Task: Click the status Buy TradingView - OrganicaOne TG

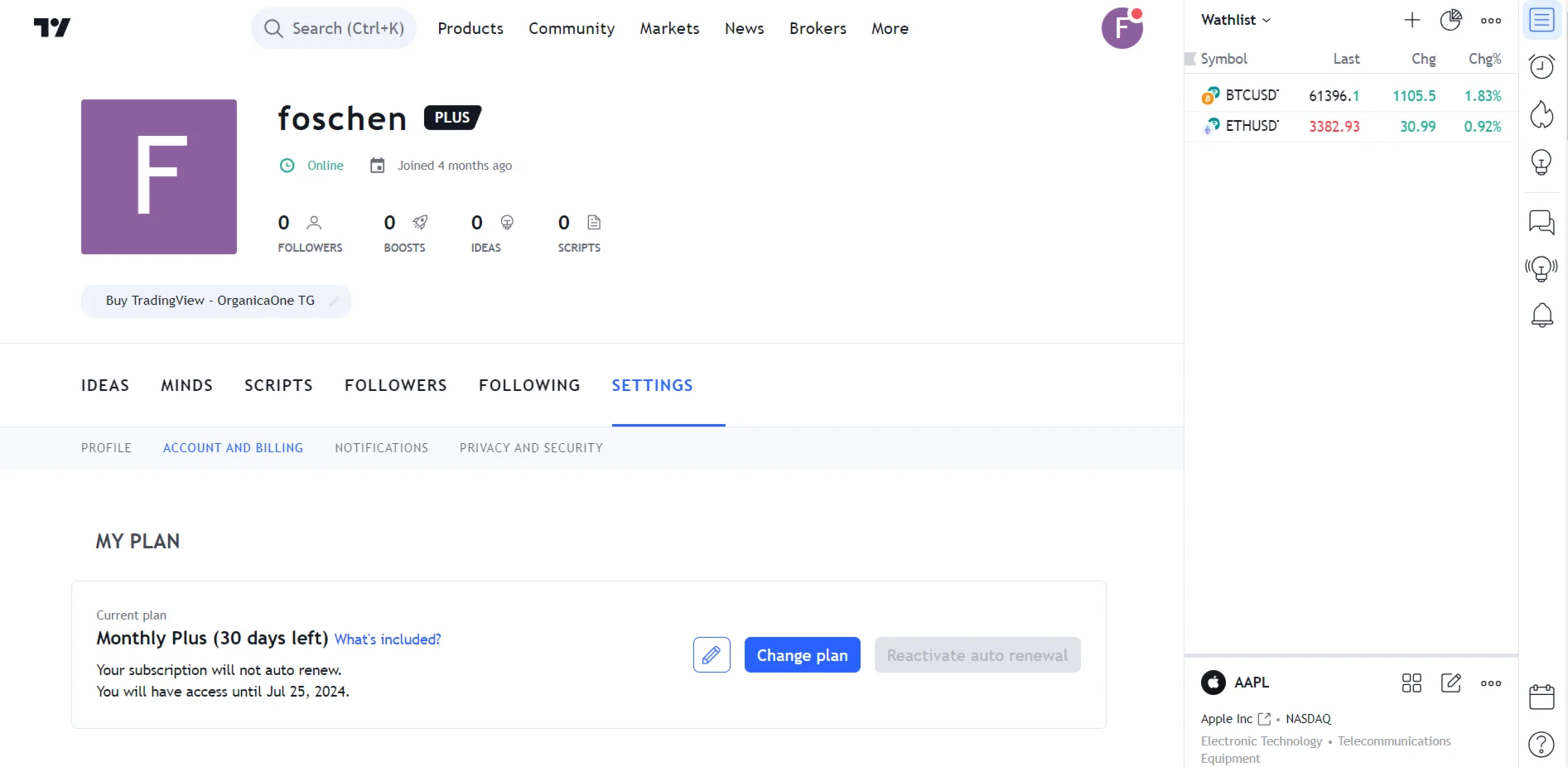Action: (210, 301)
